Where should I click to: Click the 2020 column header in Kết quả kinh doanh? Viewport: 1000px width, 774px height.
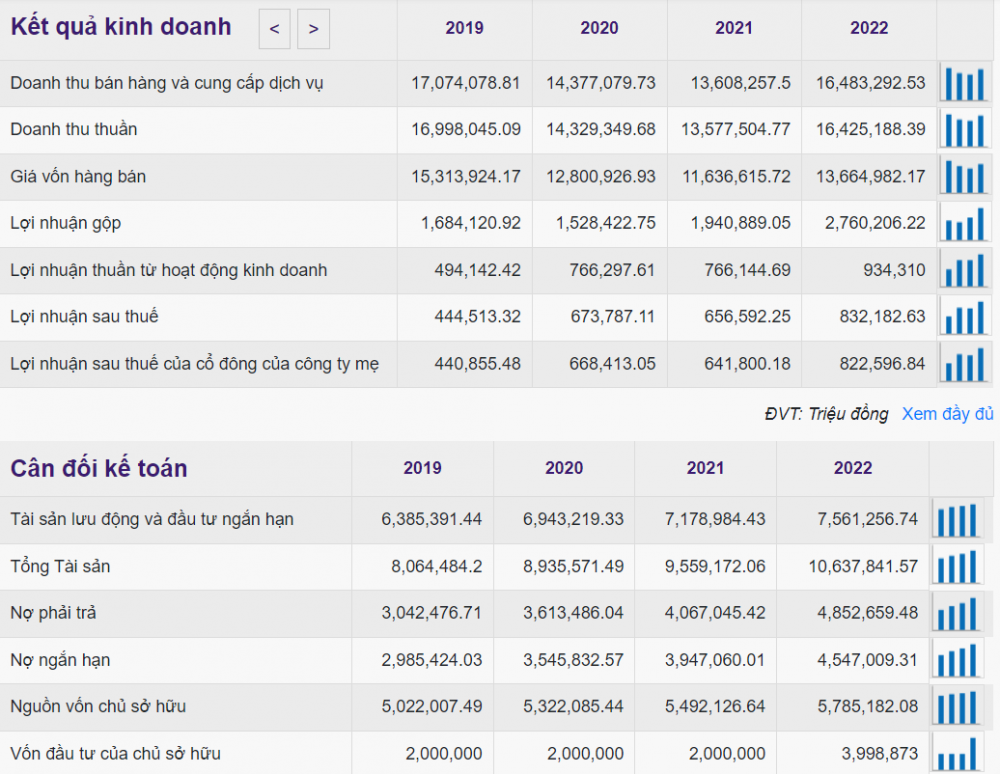click(599, 28)
